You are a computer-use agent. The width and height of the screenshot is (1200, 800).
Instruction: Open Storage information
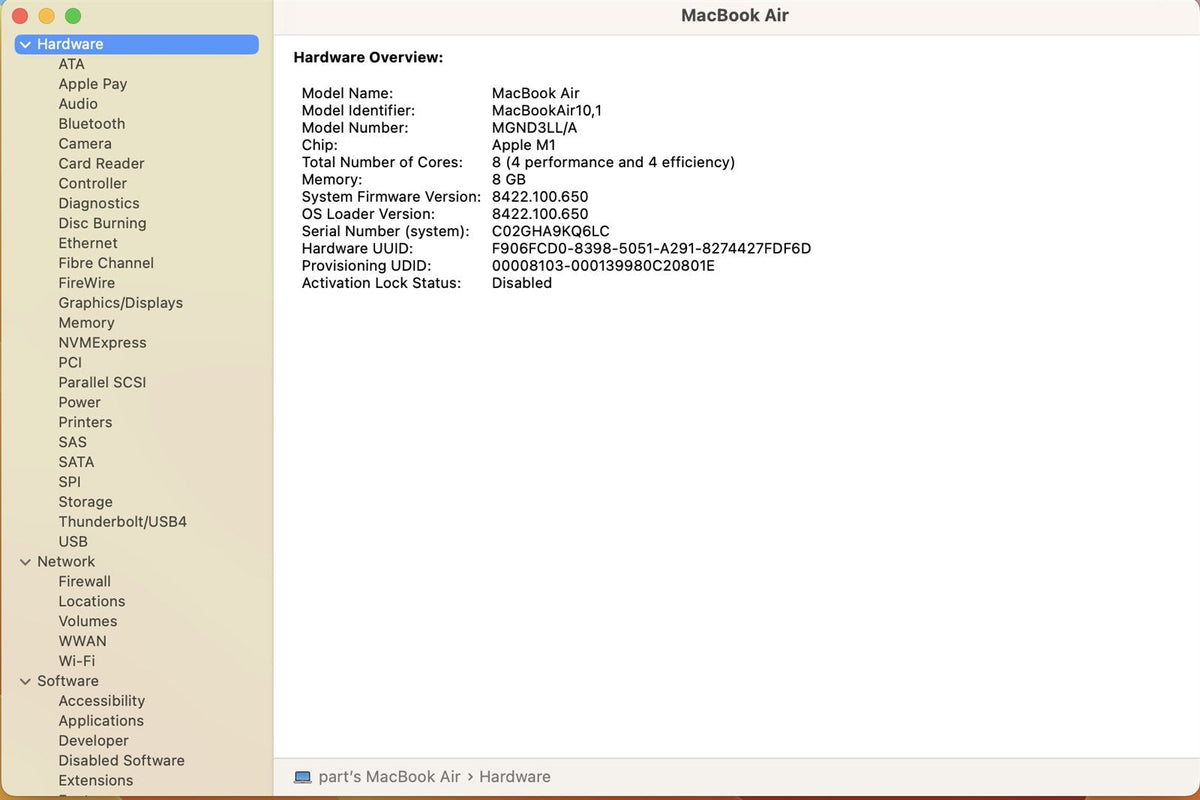[85, 502]
